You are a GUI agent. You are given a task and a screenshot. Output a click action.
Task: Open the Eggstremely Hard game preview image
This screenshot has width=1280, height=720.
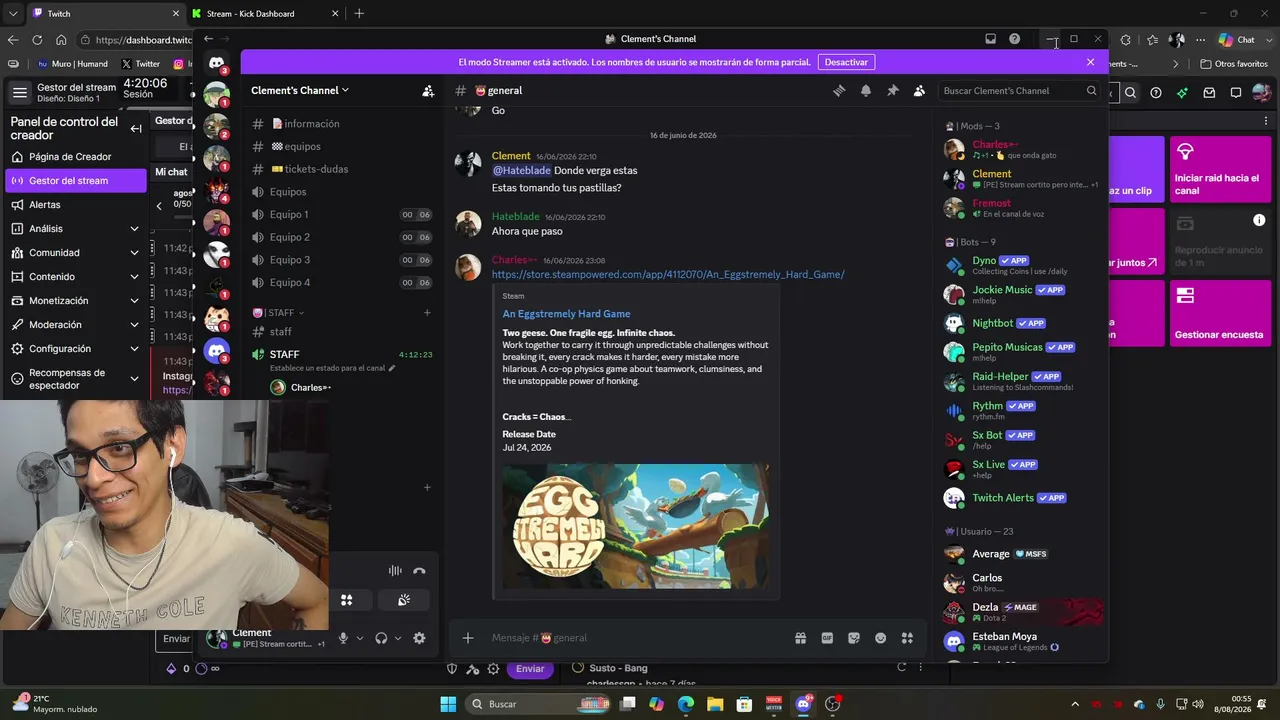(635, 526)
